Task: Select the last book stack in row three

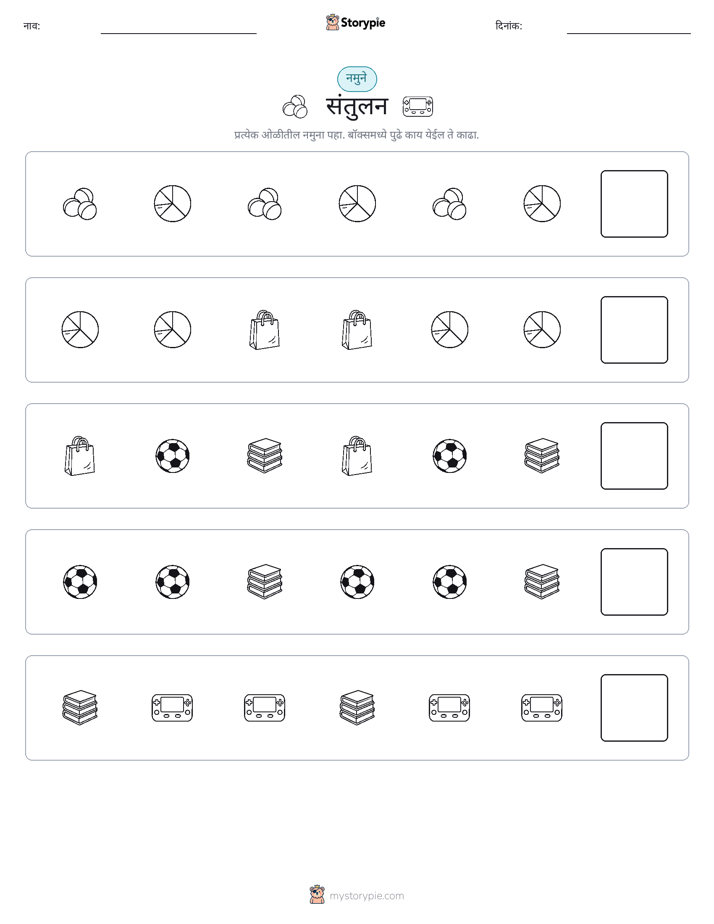Action: 542,456
